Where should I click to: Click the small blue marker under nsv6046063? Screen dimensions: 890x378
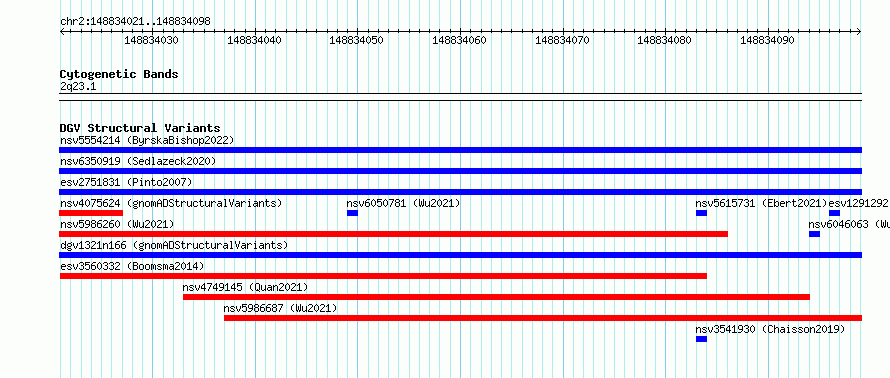[x=814, y=234]
